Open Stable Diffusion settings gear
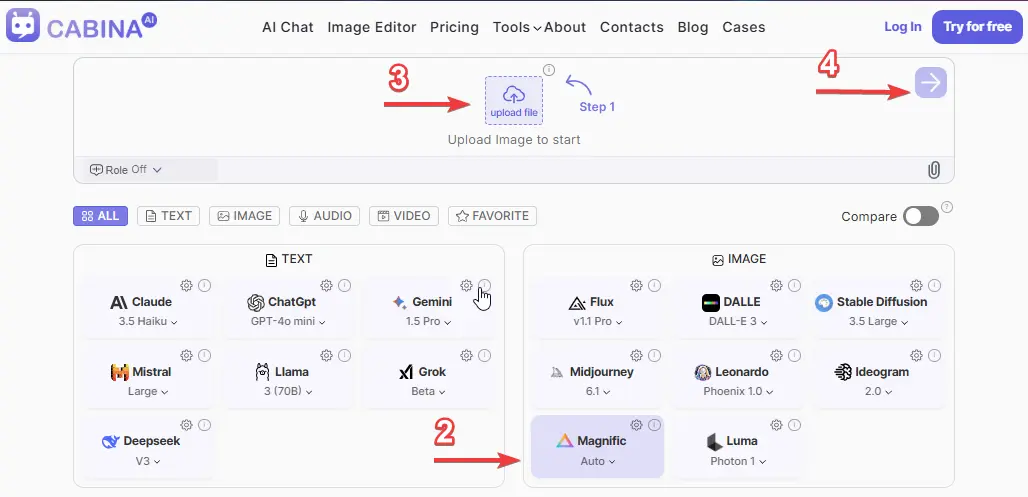 917,285
